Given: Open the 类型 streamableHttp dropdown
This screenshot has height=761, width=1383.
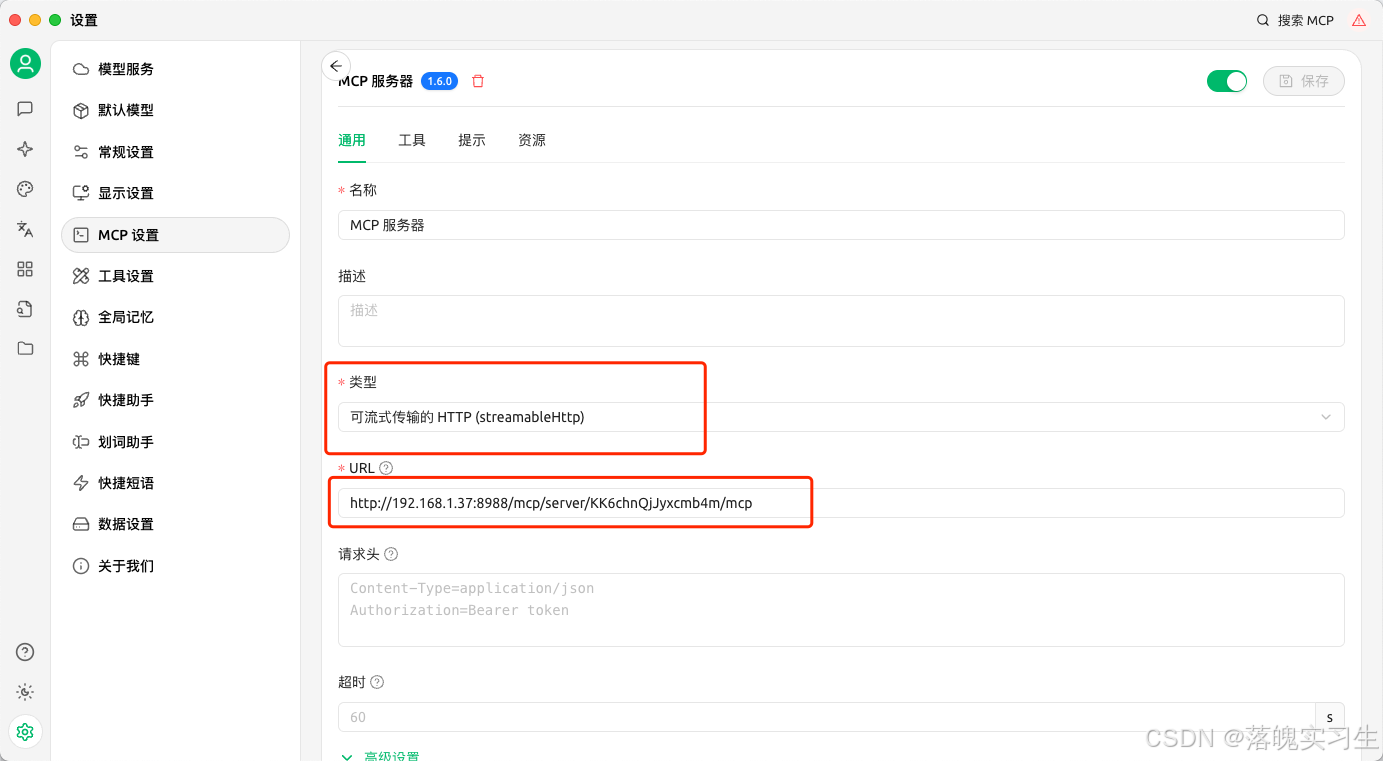Looking at the screenshot, I should [841, 417].
